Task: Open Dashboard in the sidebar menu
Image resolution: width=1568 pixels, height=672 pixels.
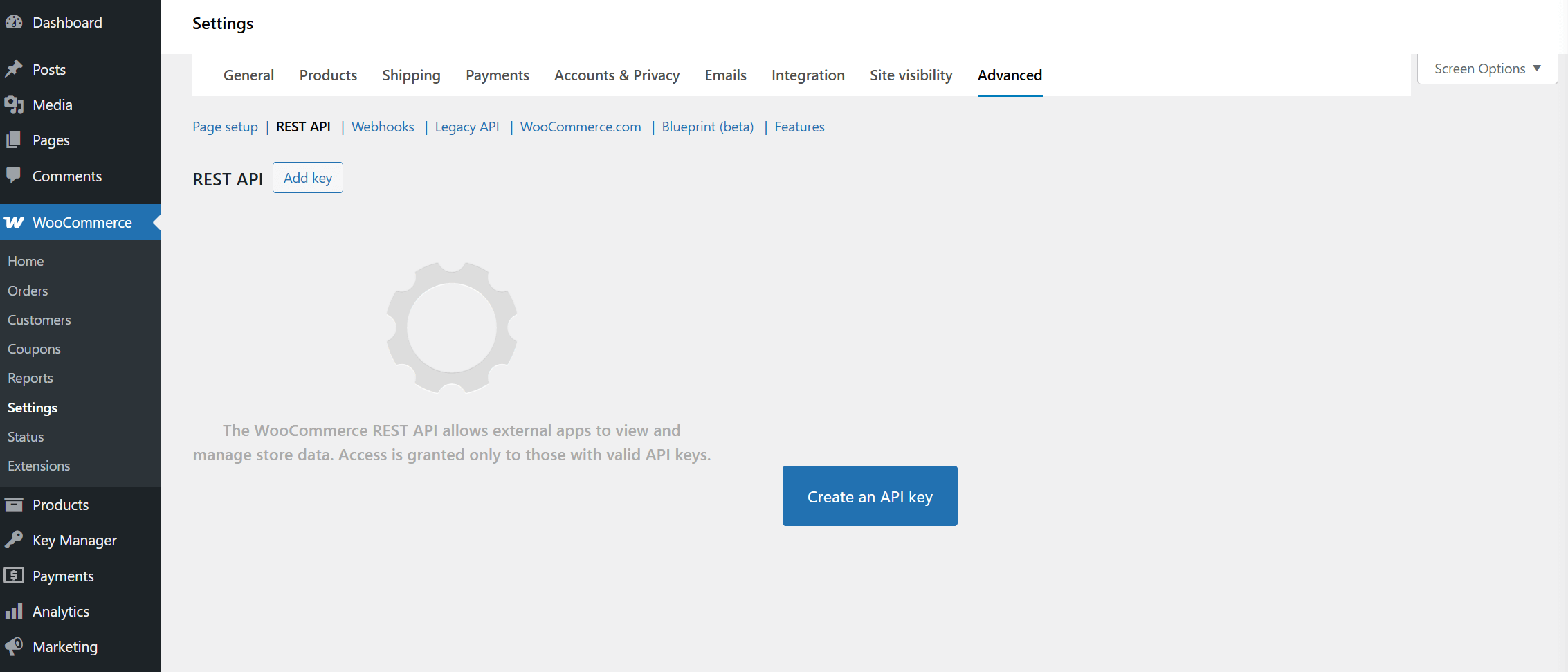Action: click(x=67, y=22)
